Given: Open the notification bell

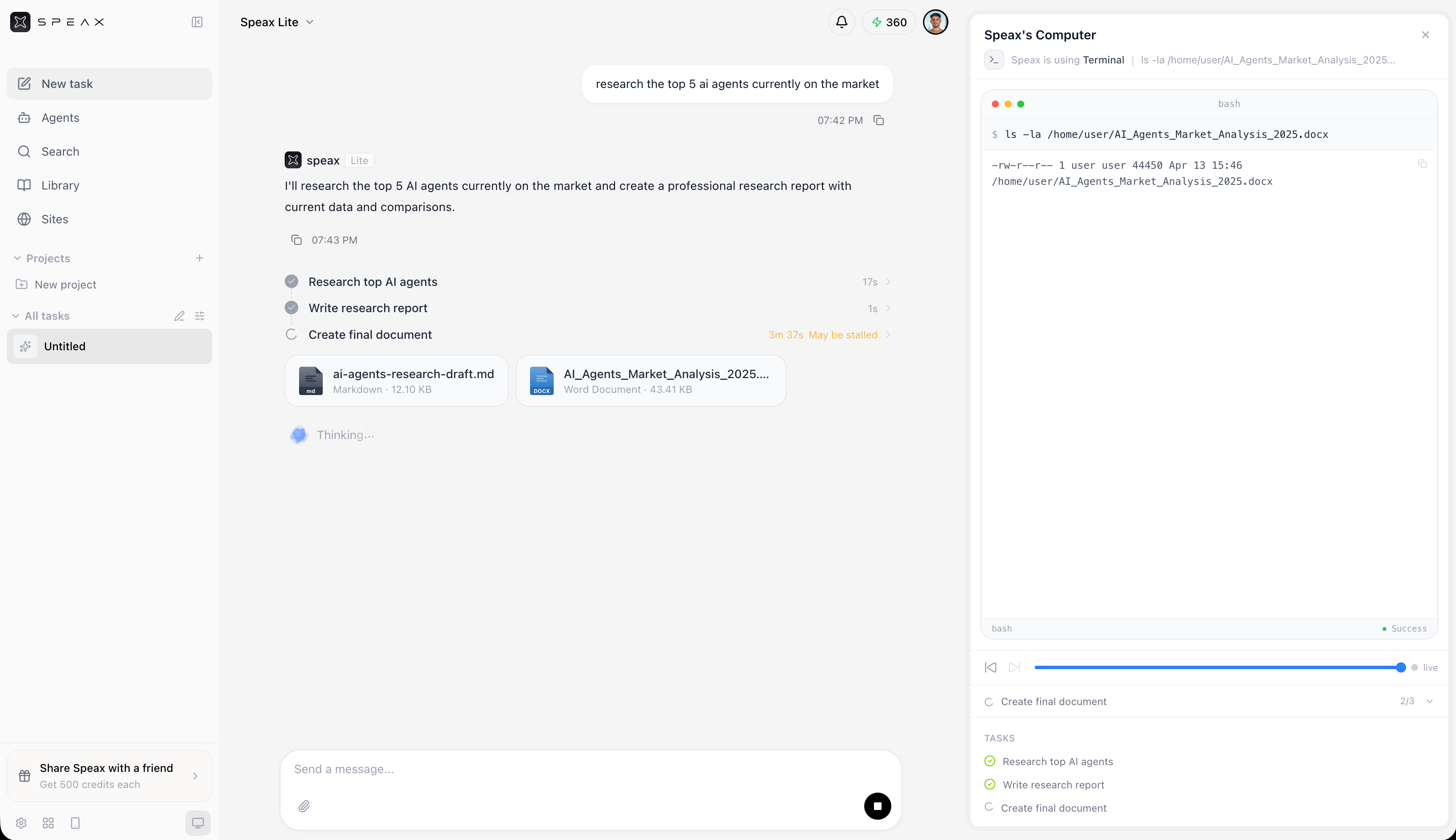Looking at the screenshot, I should [x=841, y=22].
